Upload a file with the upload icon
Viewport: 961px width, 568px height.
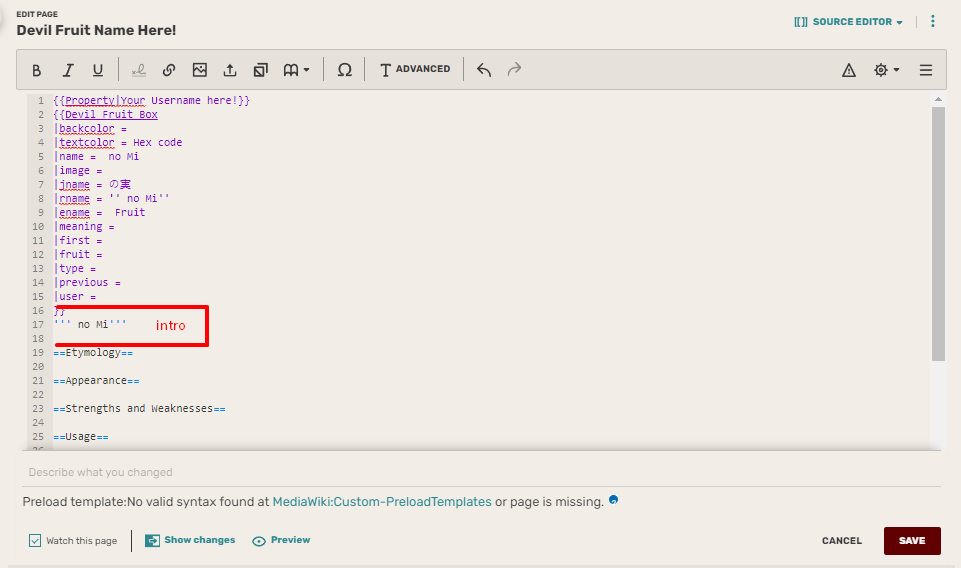(230, 70)
